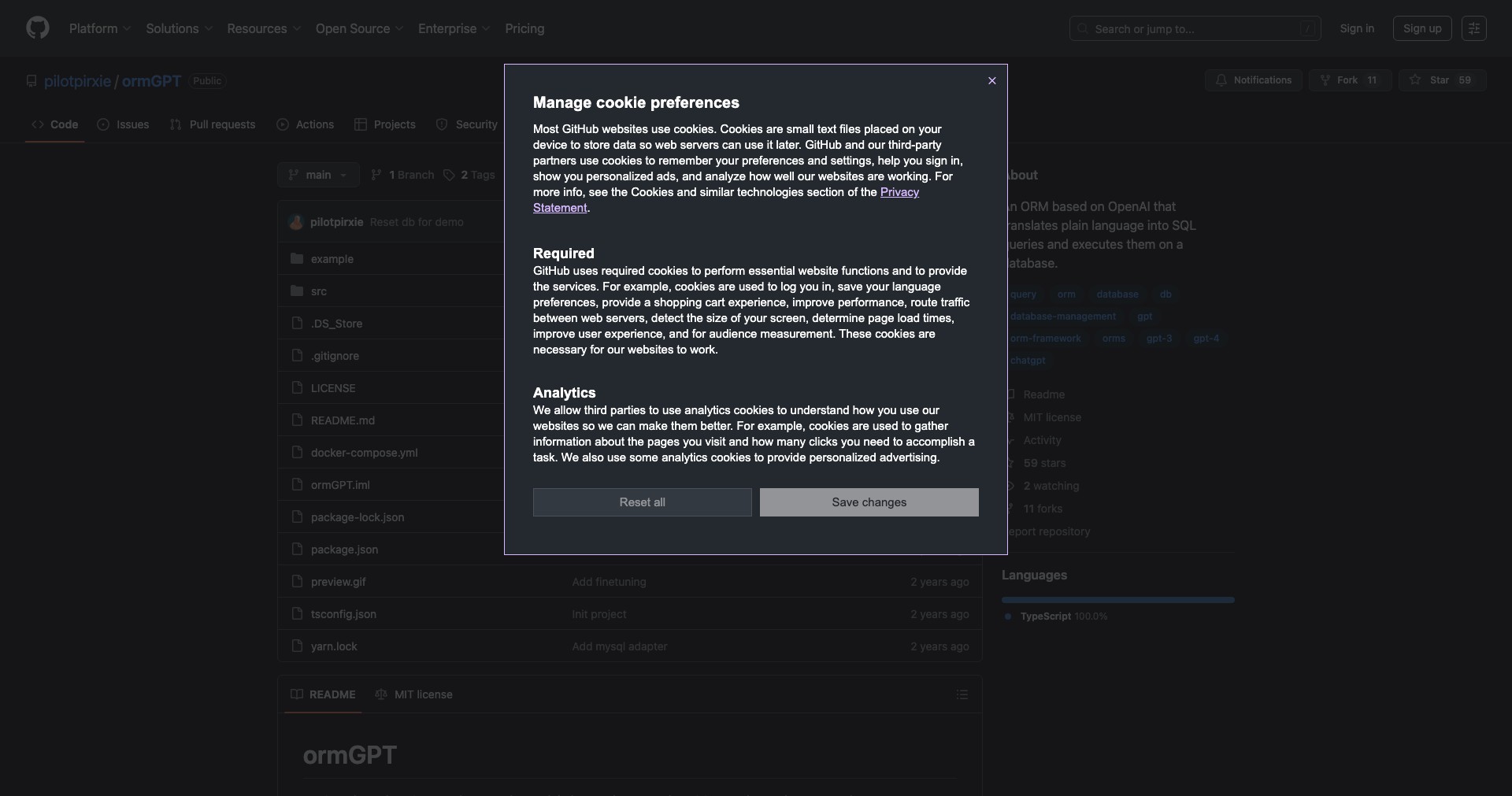Close the cookie preferences dialog
Viewport: 1512px width, 796px height.
[x=991, y=80]
